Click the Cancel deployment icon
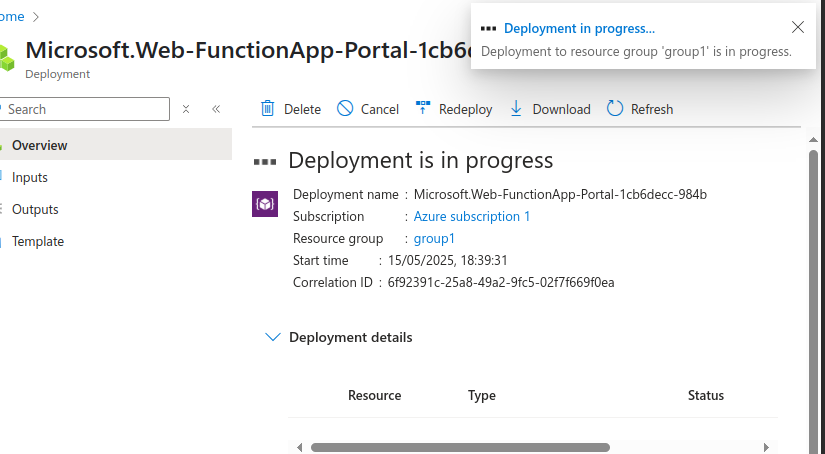This screenshot has height=454, width=825. pyautogui.click(x=345, y=109)
